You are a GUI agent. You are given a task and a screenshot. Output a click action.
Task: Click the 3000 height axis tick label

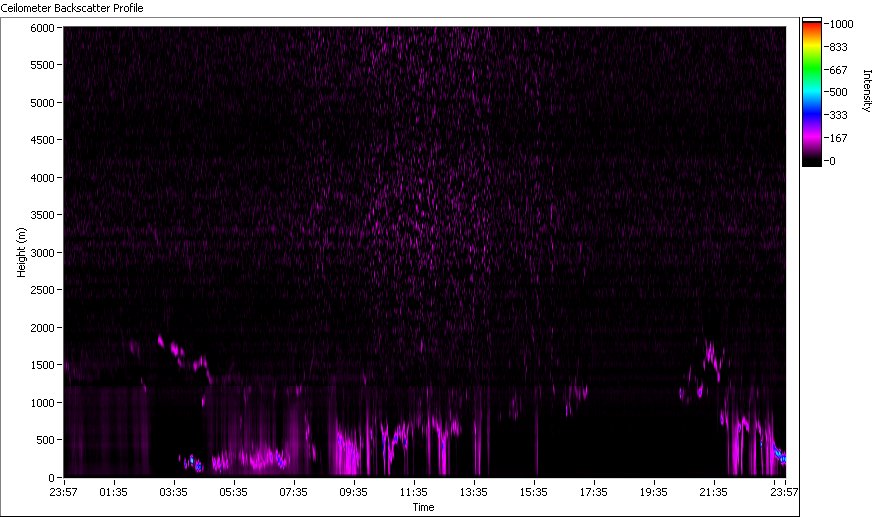tap(42, 253)
